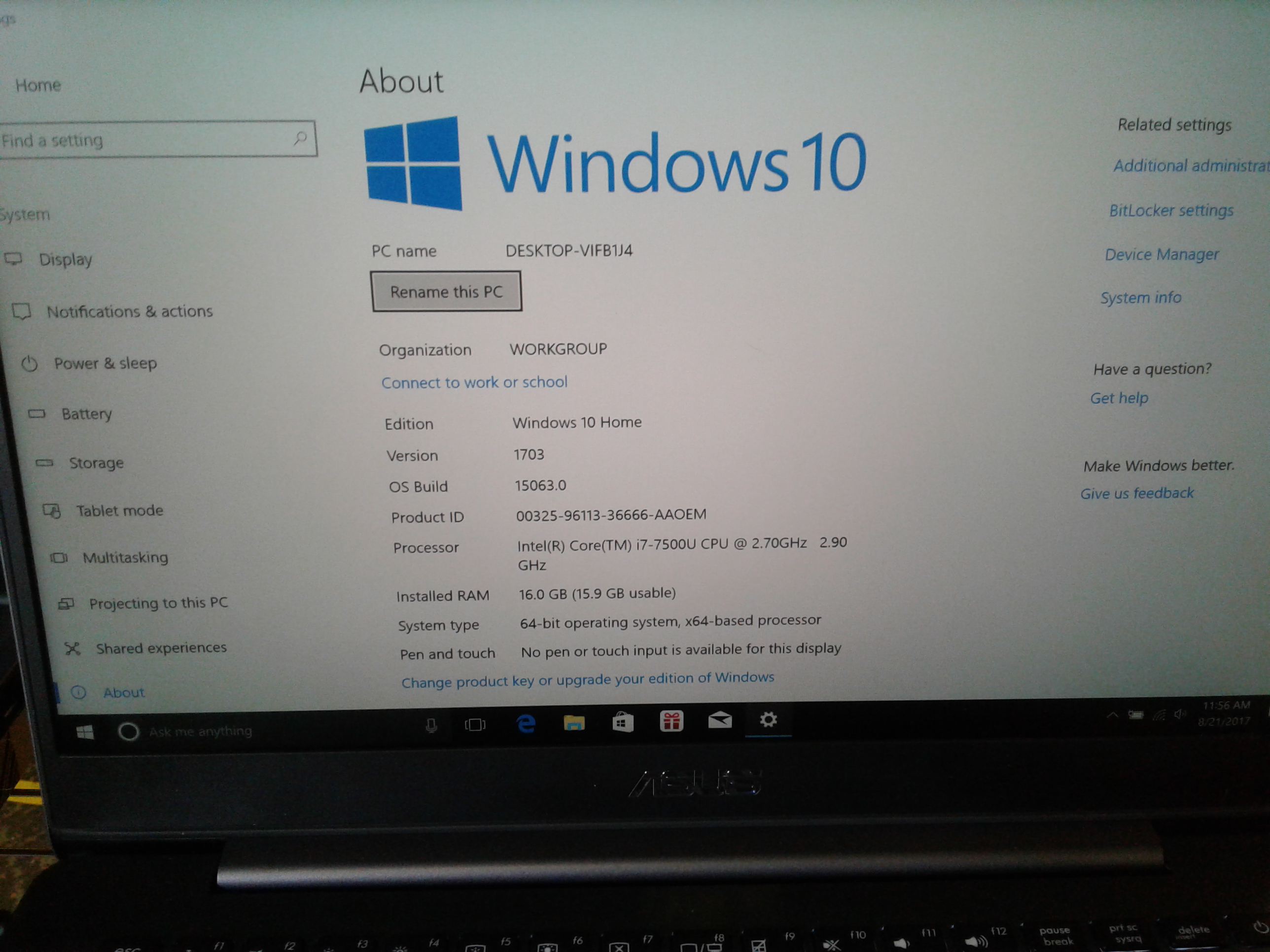This screenshot has width=1270, height=952.
Task: Click the Cortana microphone icon
Action: click(431, 726)
